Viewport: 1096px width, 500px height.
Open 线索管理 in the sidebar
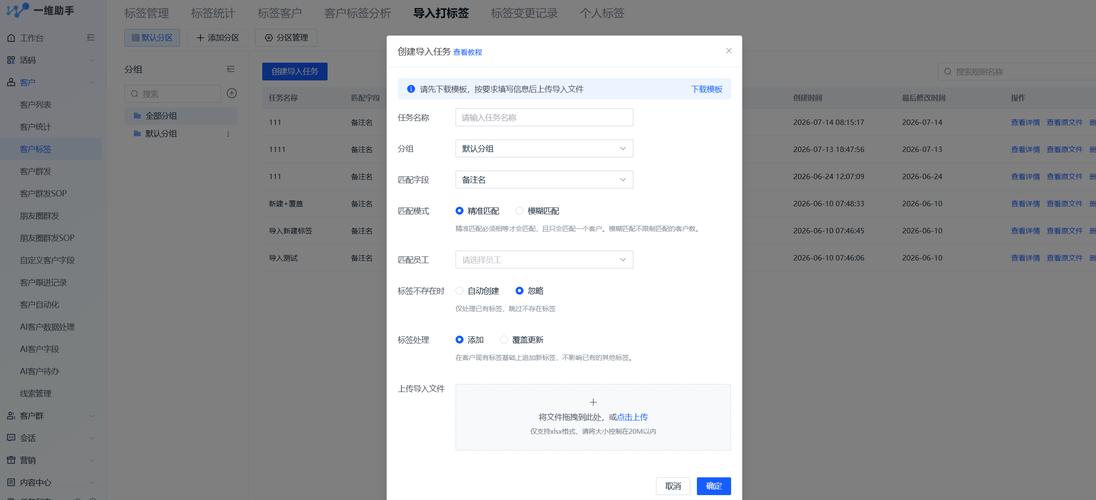35,394
